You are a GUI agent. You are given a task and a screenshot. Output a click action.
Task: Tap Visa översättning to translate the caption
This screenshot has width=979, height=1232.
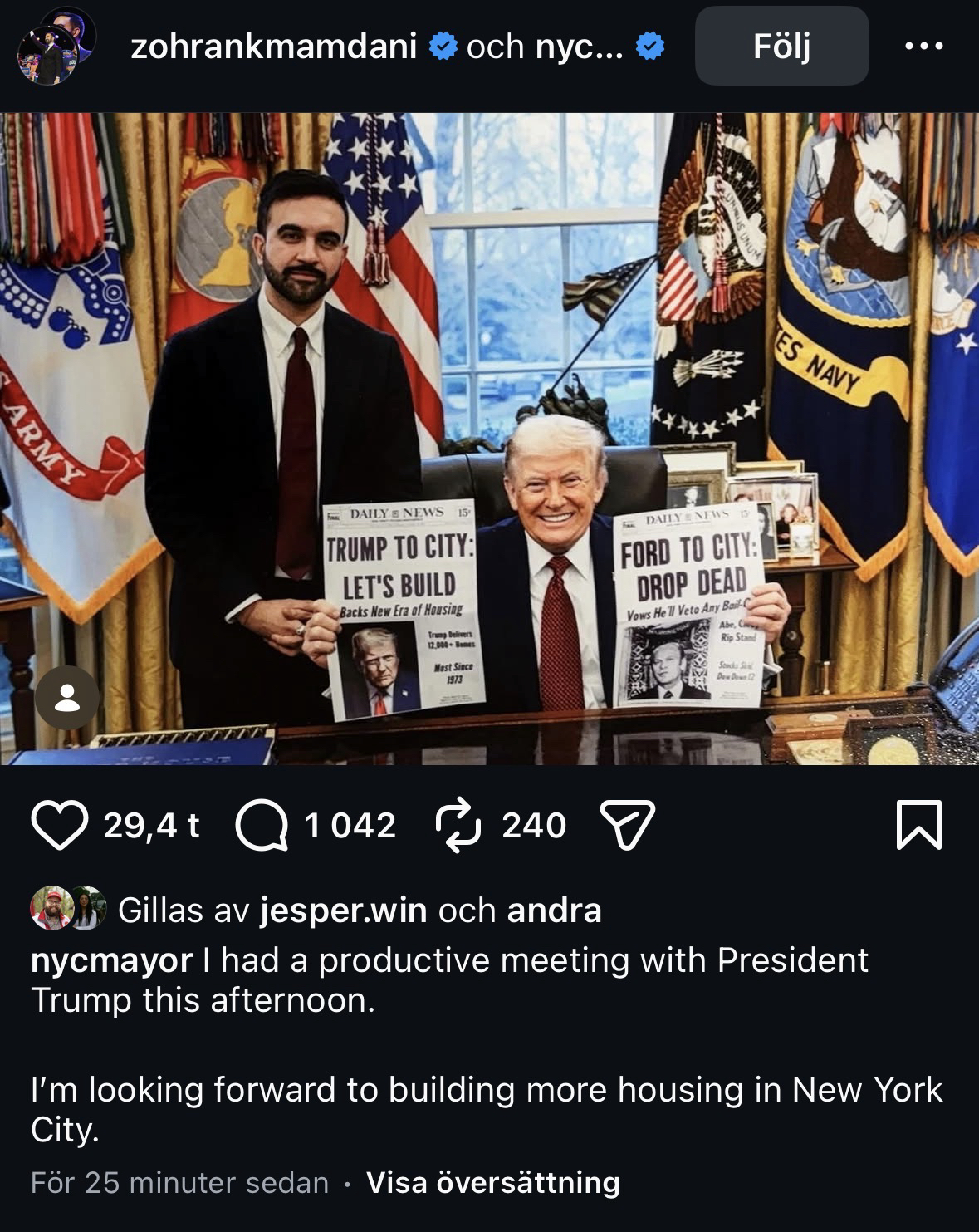(x=493, y=1182)
